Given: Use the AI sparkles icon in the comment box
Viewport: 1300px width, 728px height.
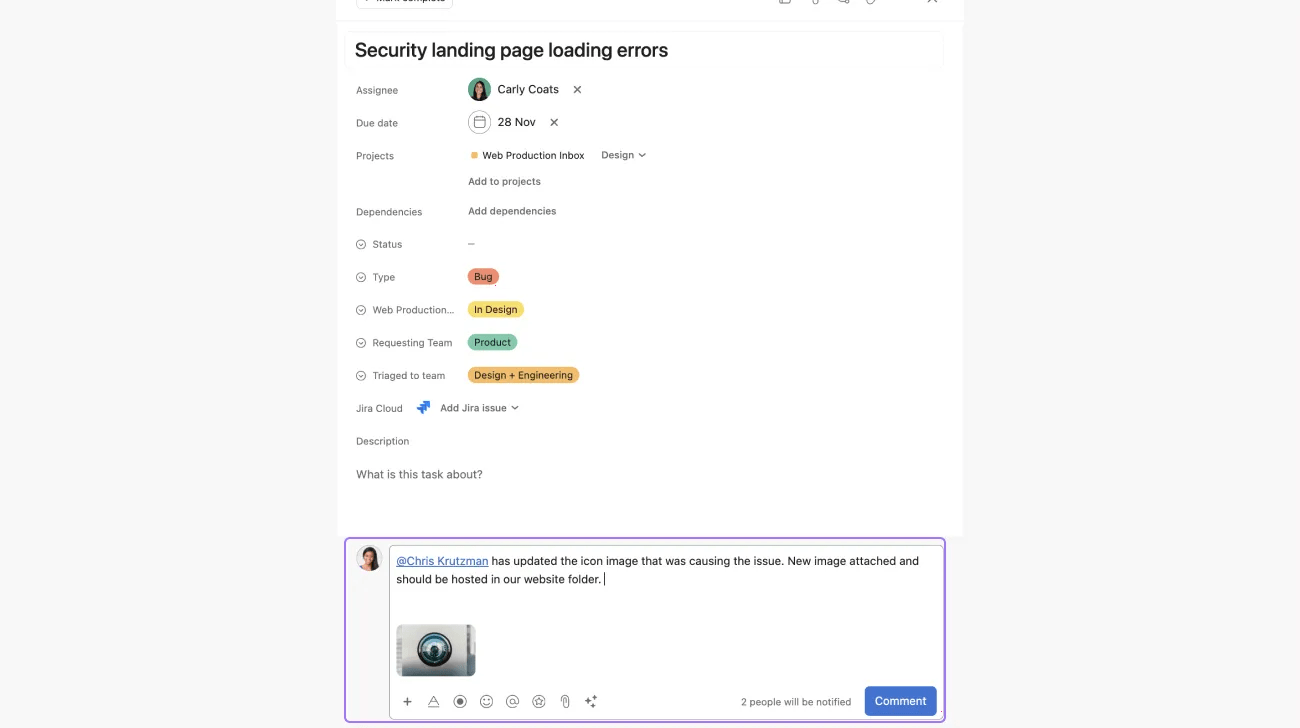Looking at the screenshot, I should (x=590, y=701).
